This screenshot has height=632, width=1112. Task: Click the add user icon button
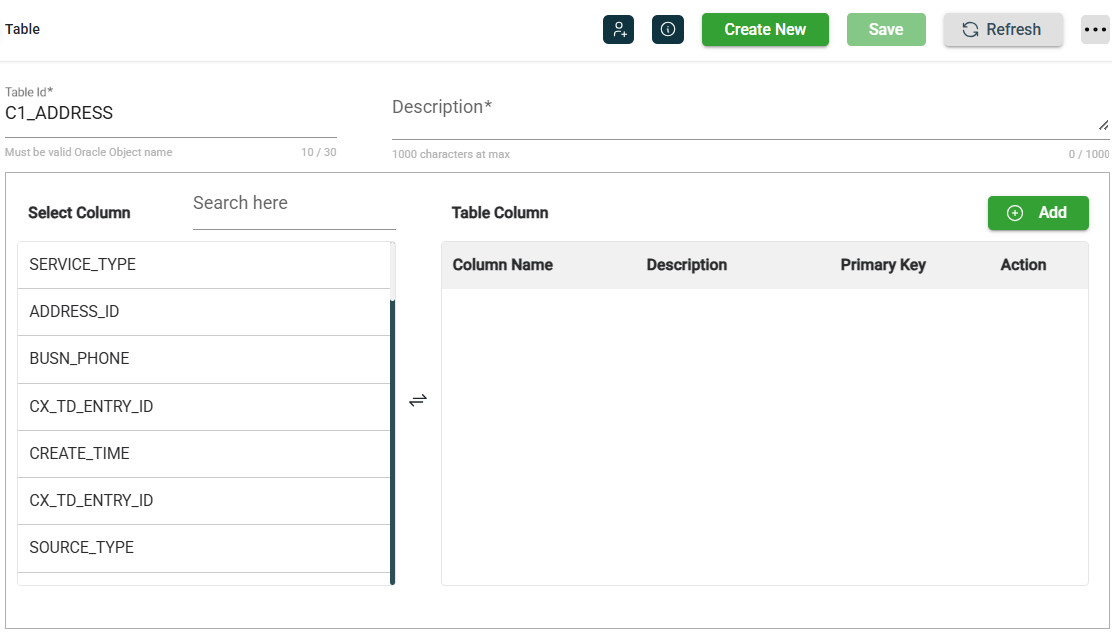click(618, 30)
